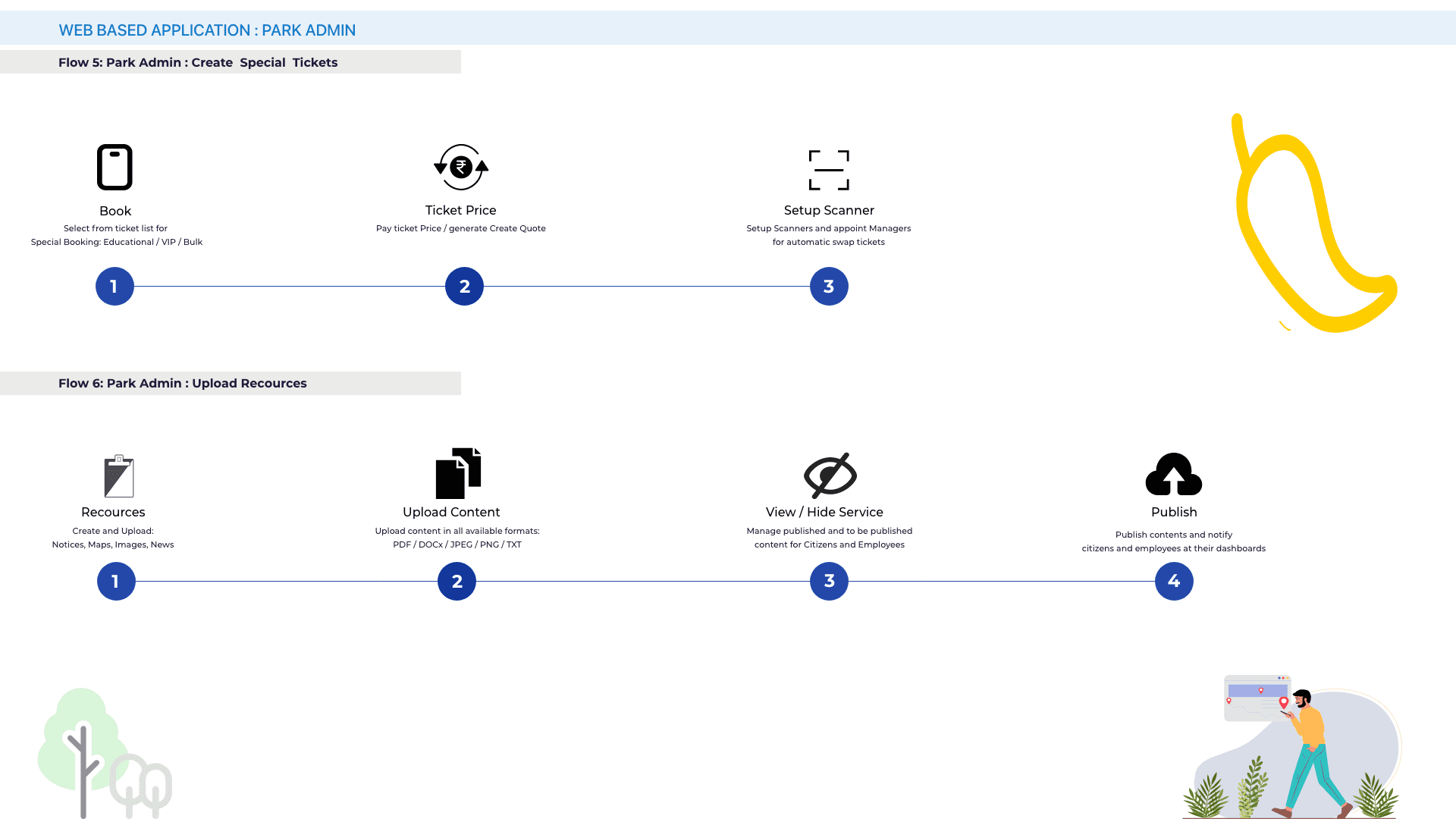The image size is (1456, 819).
Task: Select step 2 circle under Ticket Price
Action: click(x=464, y=287)
